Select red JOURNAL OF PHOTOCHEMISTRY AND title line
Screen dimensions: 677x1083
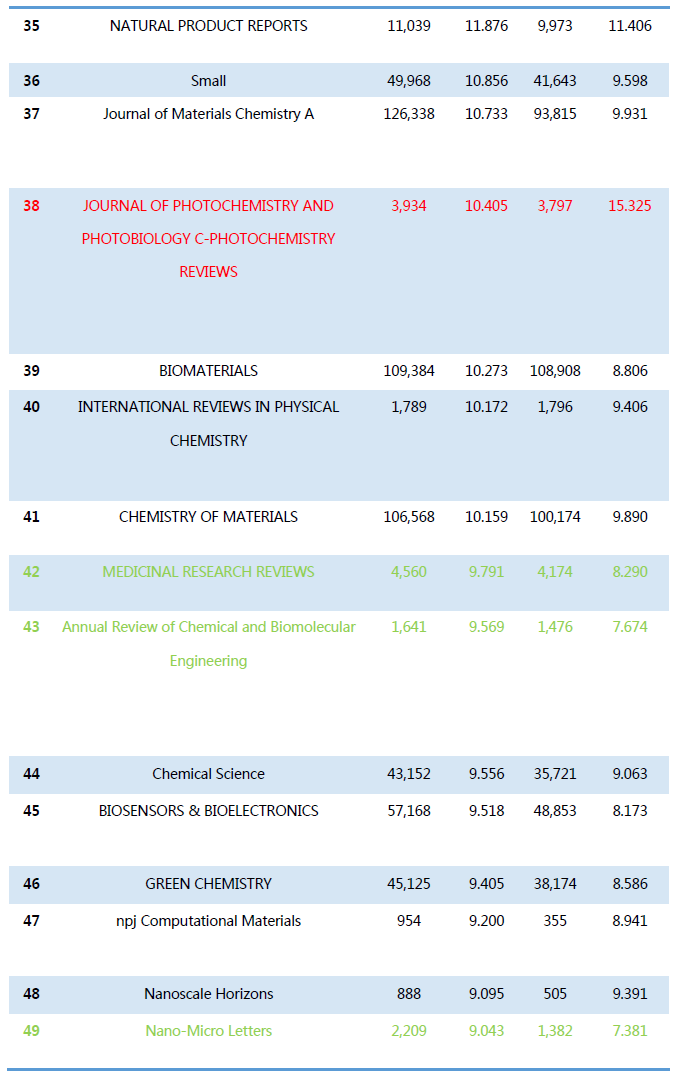point(208,206)
